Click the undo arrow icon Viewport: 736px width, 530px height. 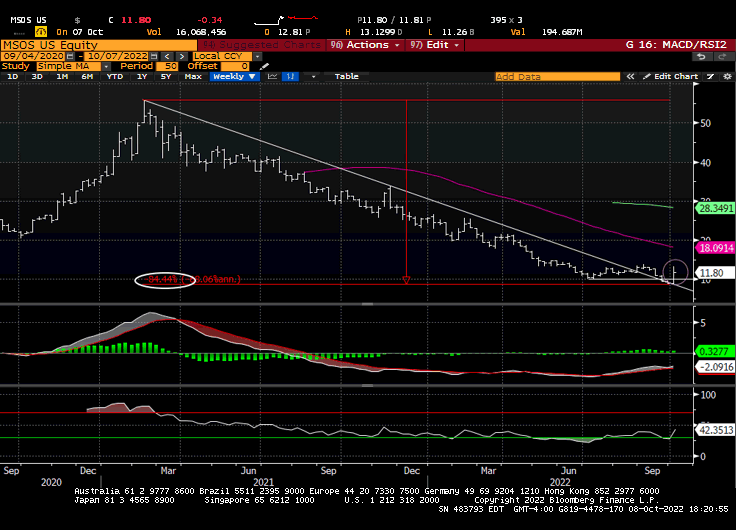(x=701, y=56)
